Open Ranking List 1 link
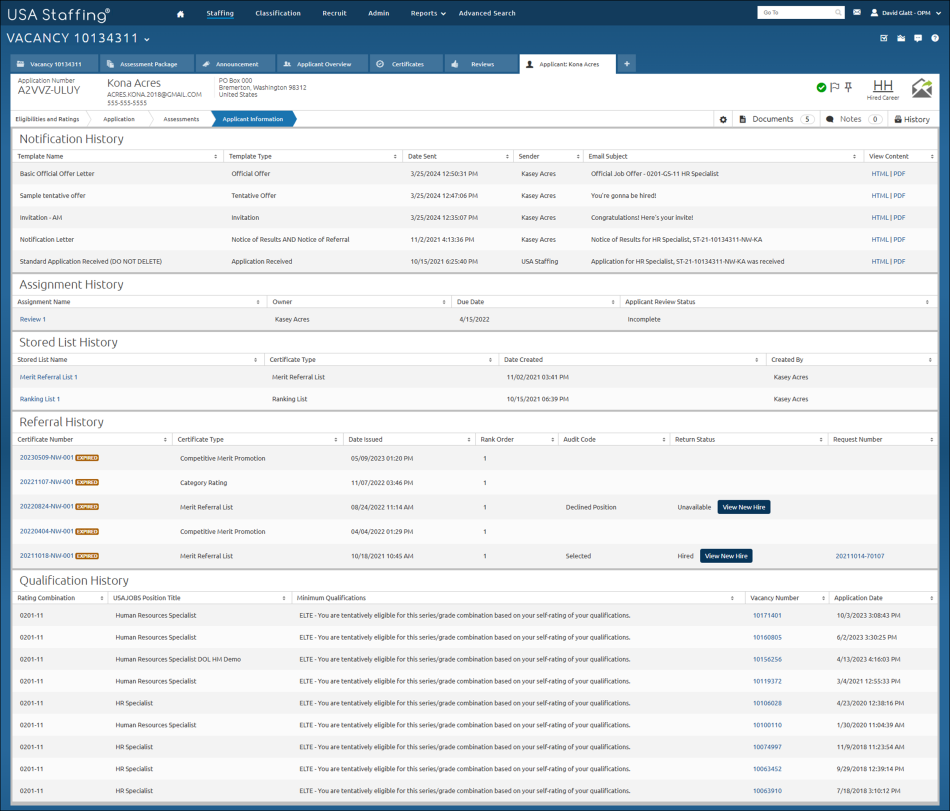Image resolution: width=950 pixels, height=811 pixels. [x=39, y=400]
